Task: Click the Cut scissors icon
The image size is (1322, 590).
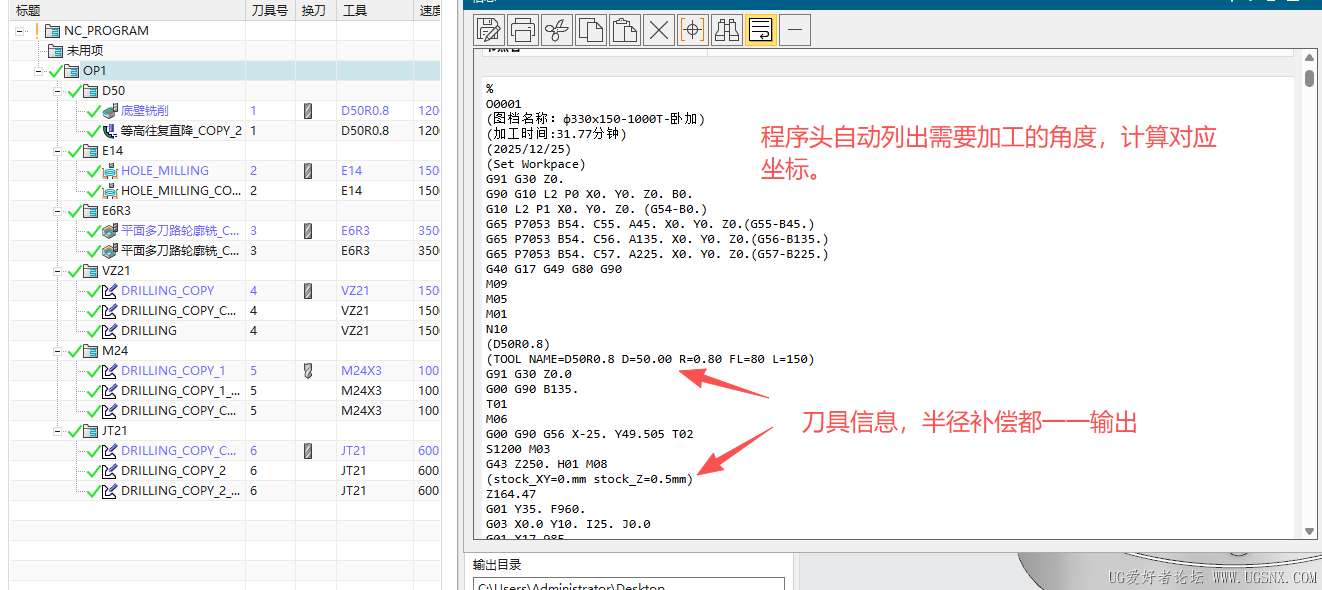Action: click(x=556, y=30)
